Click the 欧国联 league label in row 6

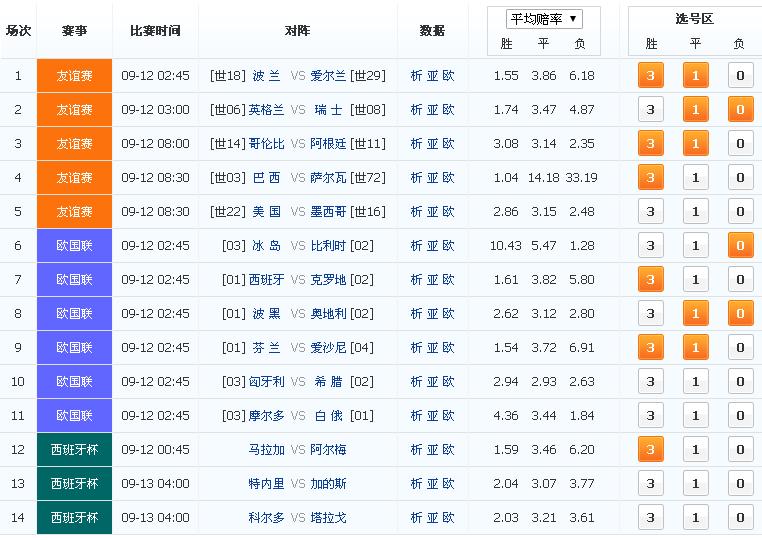[x=74, y=245]
